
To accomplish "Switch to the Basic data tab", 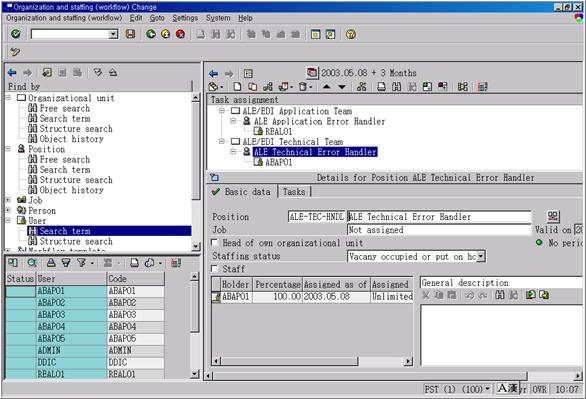I will 241,192.
